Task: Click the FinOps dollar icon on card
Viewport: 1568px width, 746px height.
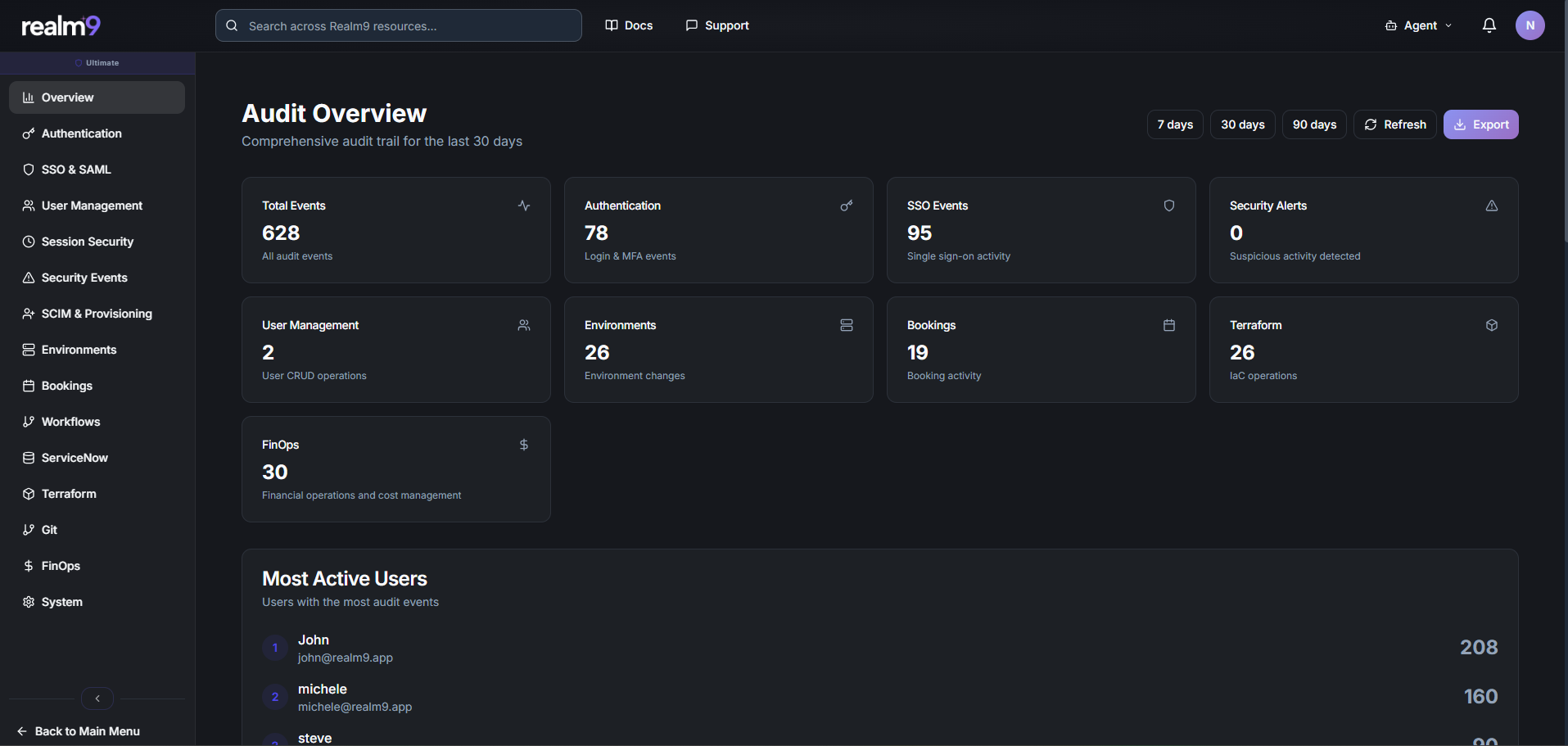Action: coord(523,445)
